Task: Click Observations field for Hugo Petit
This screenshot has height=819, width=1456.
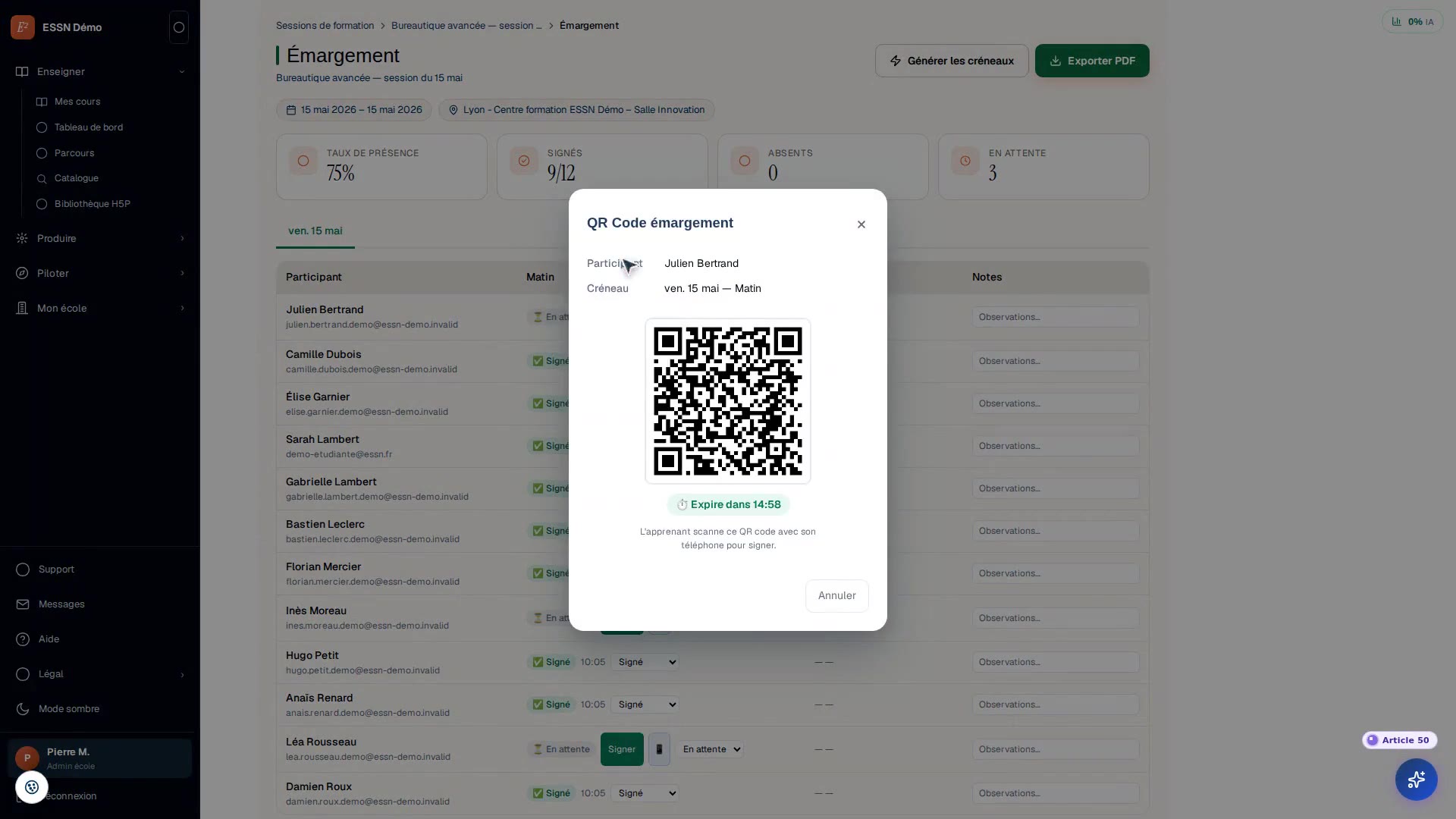Action: (1056, 662)
